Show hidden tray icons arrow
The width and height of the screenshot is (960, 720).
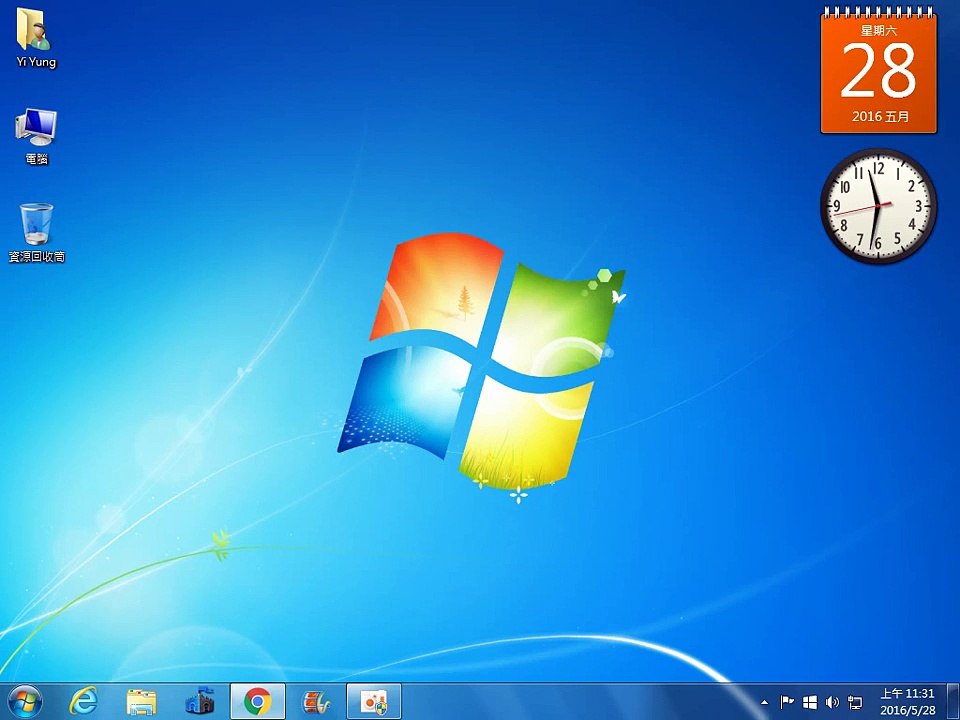[x=764, y=702]
